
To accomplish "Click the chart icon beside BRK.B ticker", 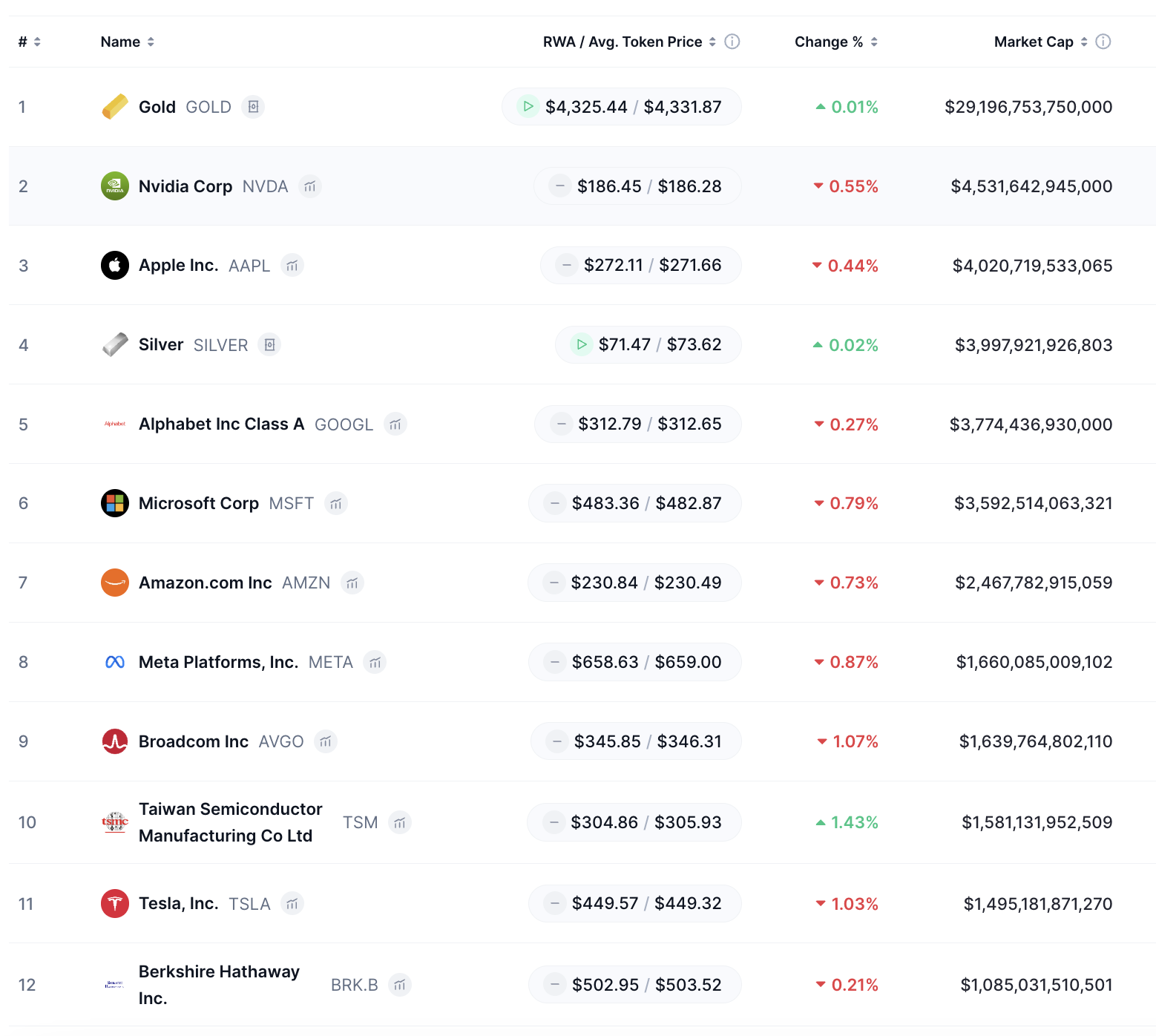I will click(x=400, y=985).
